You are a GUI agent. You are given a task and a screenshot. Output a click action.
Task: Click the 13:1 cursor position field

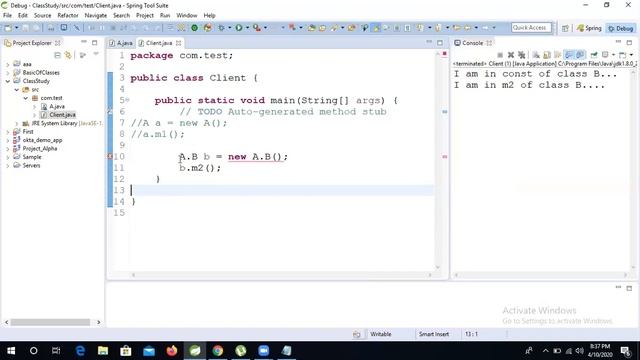[x=471, y=334]
